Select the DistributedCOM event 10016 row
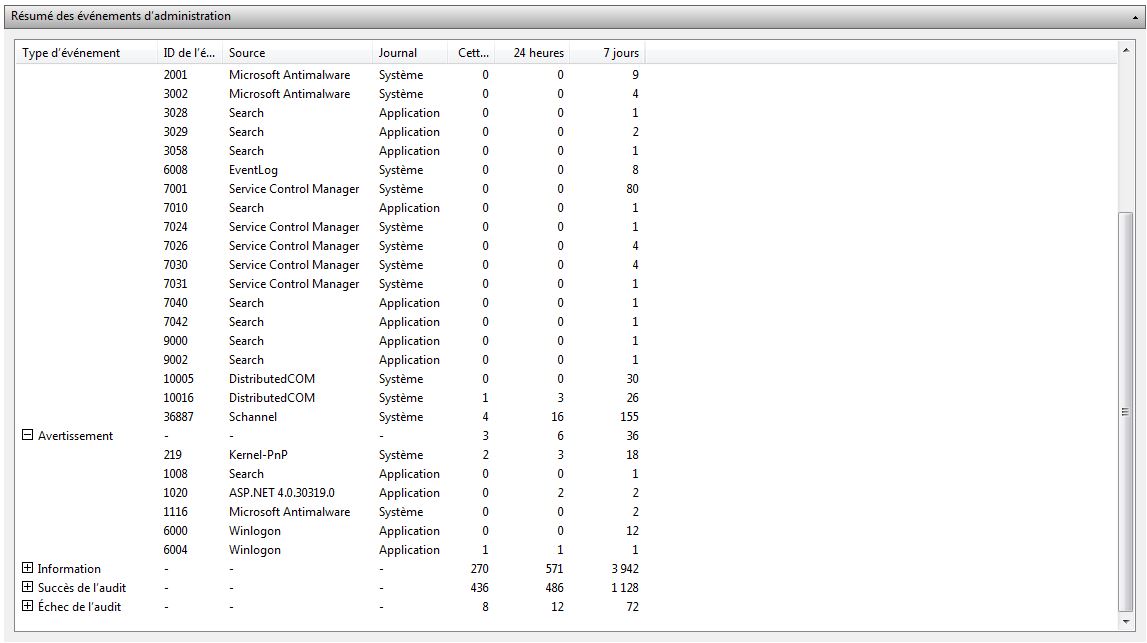This screenshot has height=643, width=1147. 271,398
